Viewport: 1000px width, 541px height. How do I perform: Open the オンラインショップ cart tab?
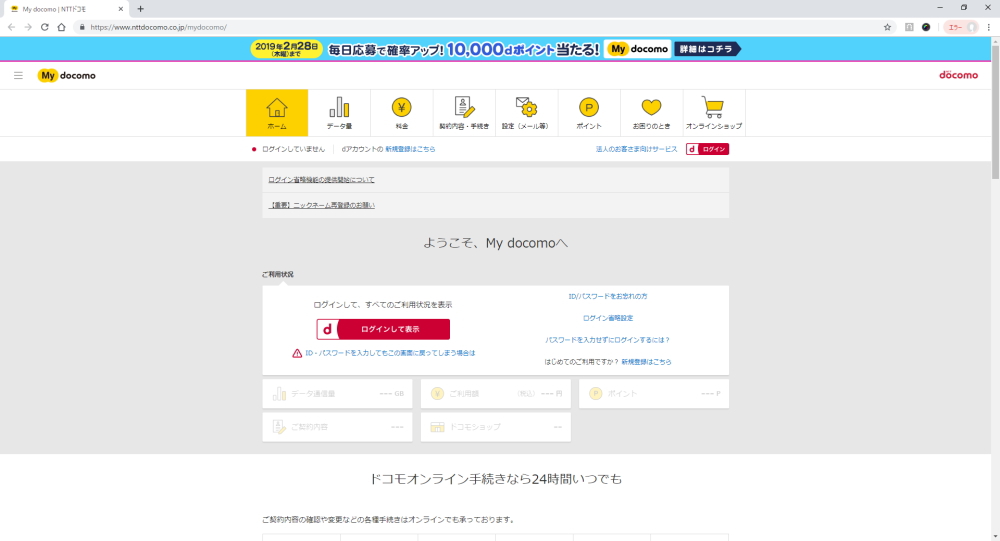point(714,113)
